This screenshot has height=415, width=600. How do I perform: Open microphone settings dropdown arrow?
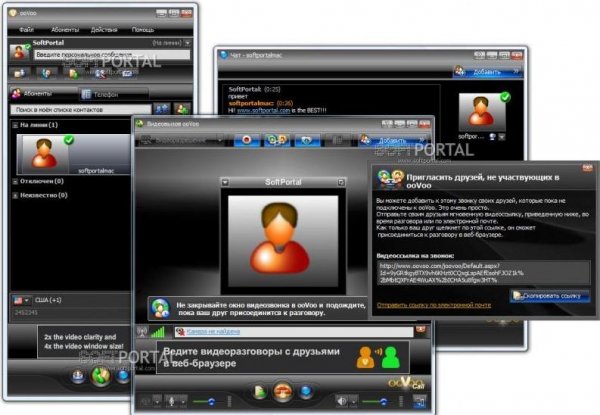pos(183,402)
